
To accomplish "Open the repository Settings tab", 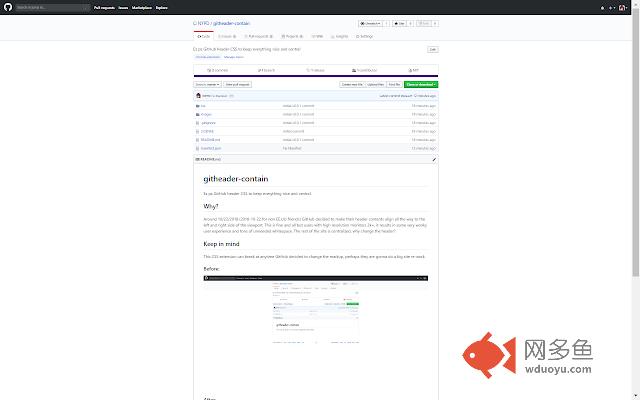I will (365, 35).
